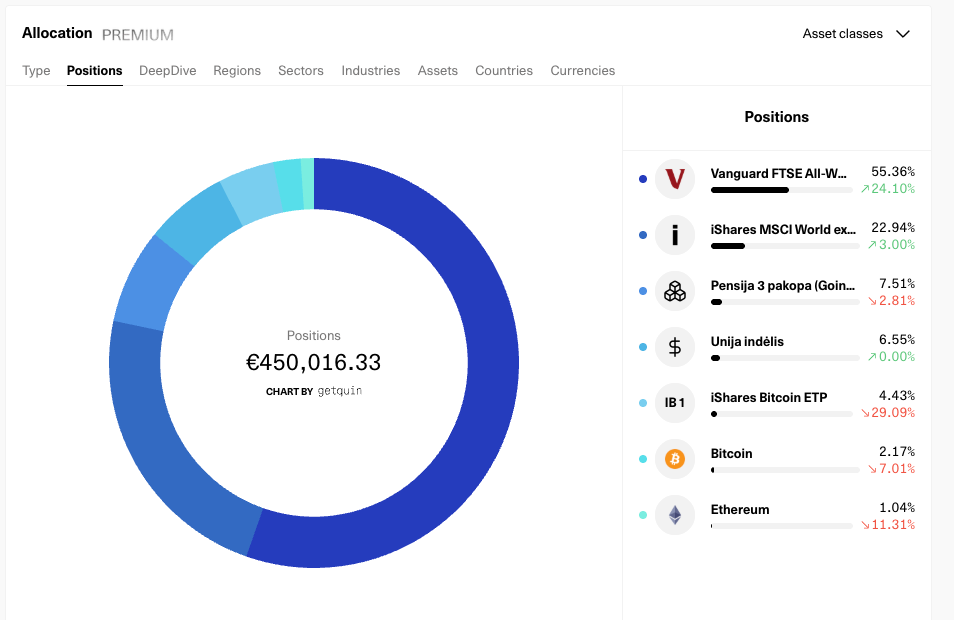Open the DeepDive tab

pyautogui.click(x=167, y=71)
